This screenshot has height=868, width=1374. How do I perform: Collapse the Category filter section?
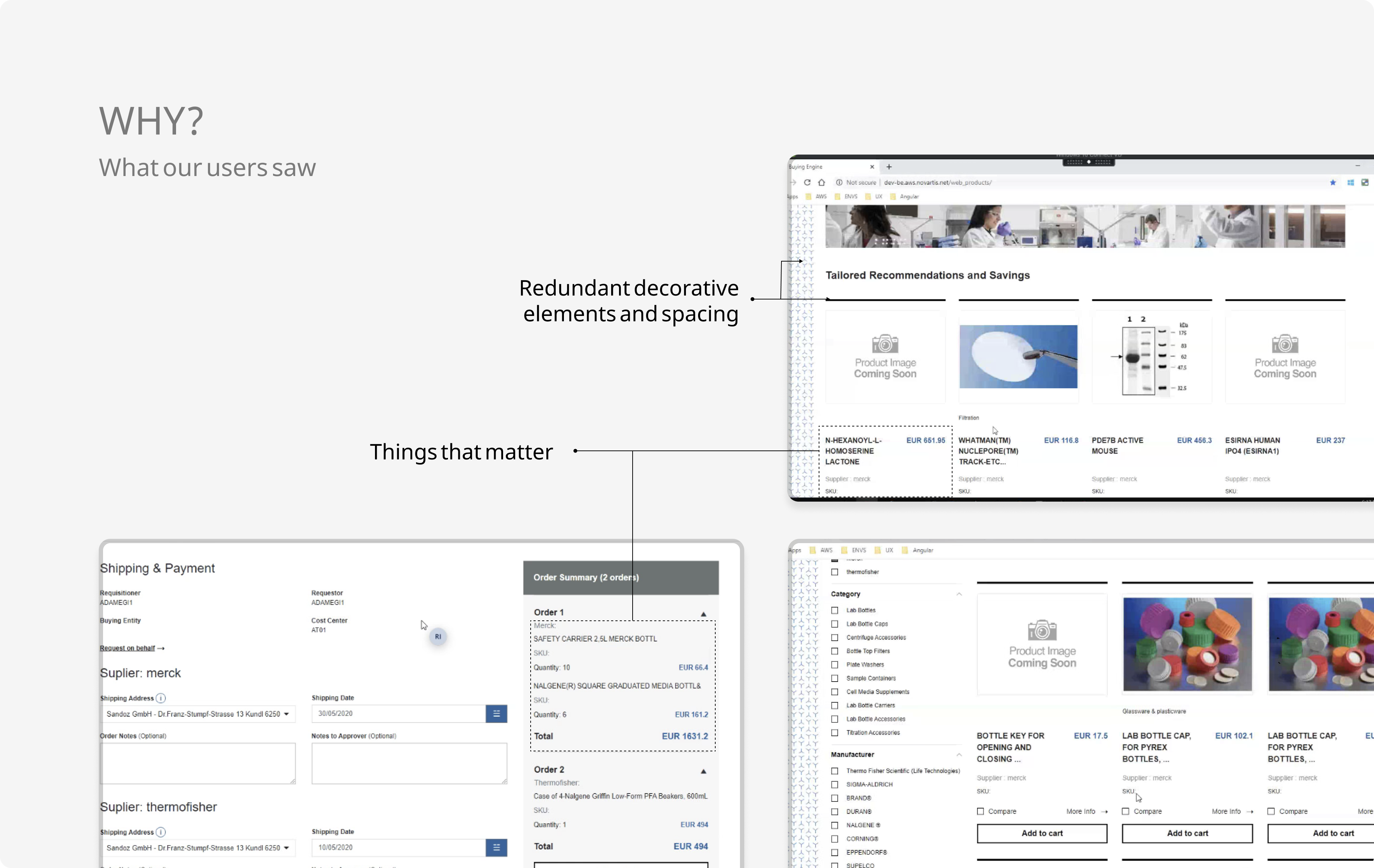click(x=959, y=594)
